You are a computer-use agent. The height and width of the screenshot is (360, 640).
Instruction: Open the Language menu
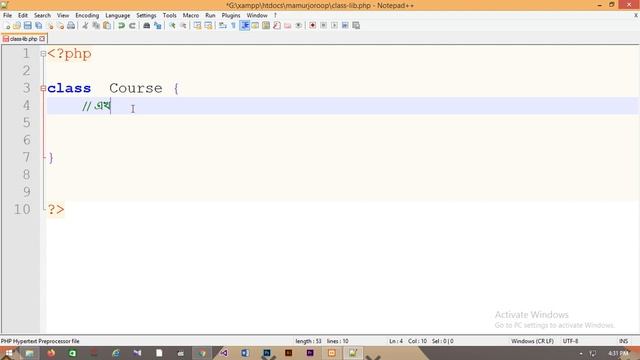[118, 16]
